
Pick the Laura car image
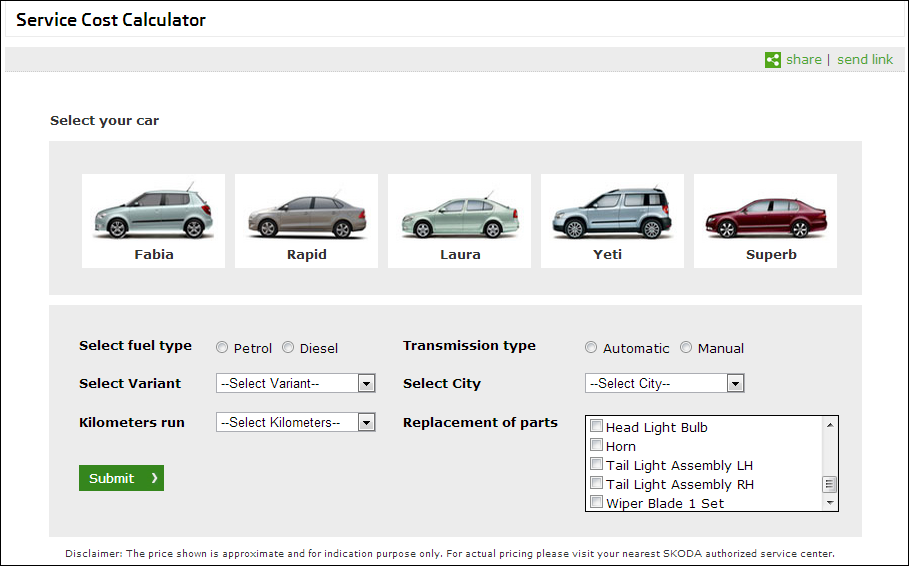pyautogui.click(x=460, y=221)
